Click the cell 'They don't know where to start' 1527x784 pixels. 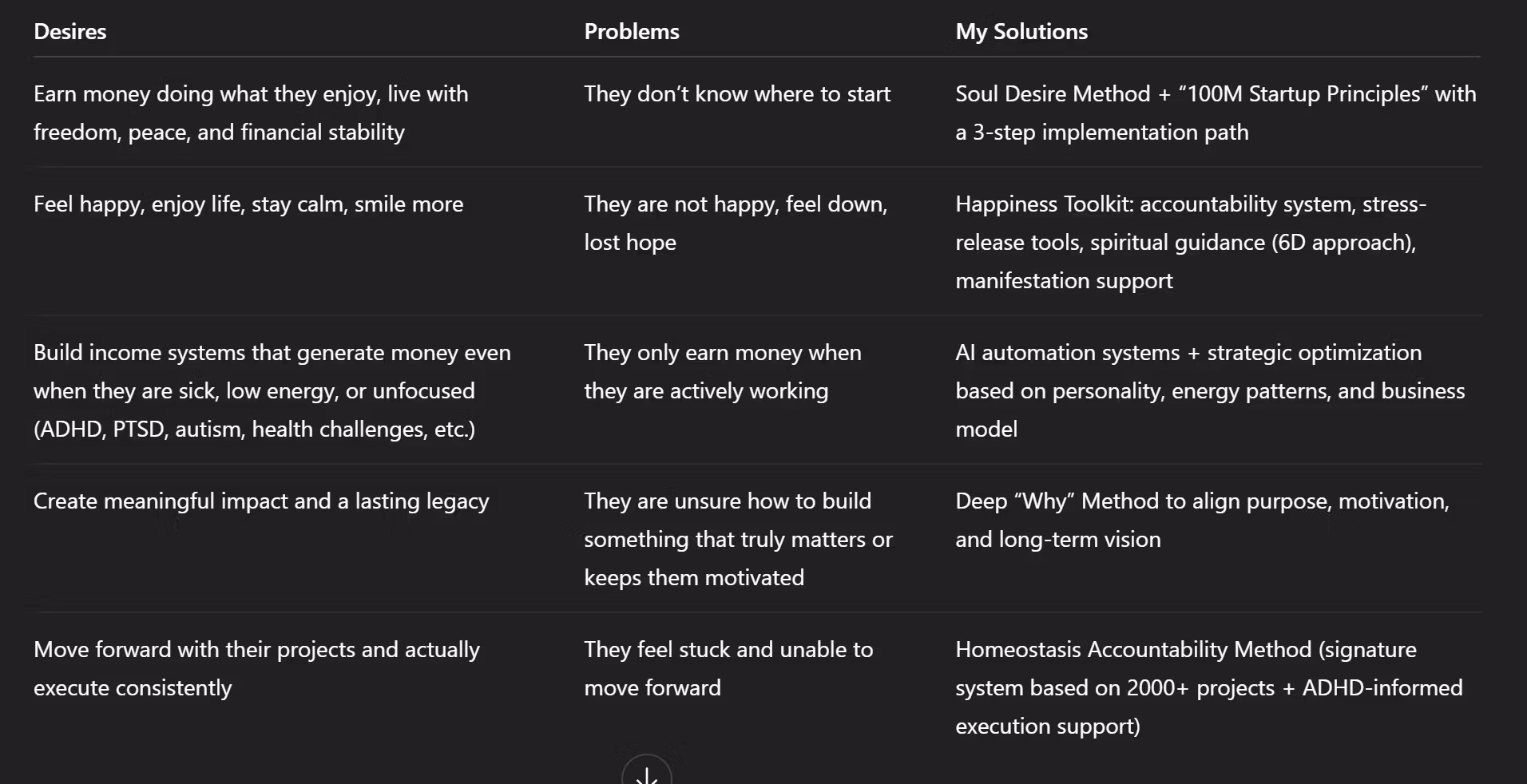(x=737, y=94)
